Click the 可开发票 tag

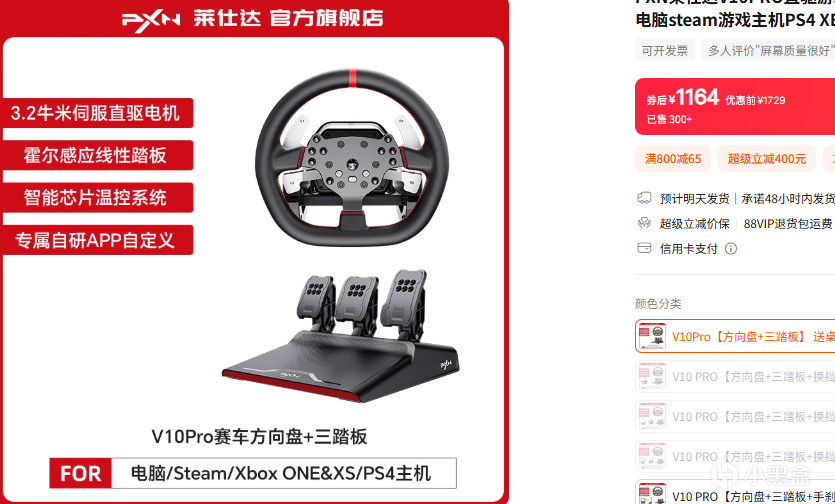[665, 51]
